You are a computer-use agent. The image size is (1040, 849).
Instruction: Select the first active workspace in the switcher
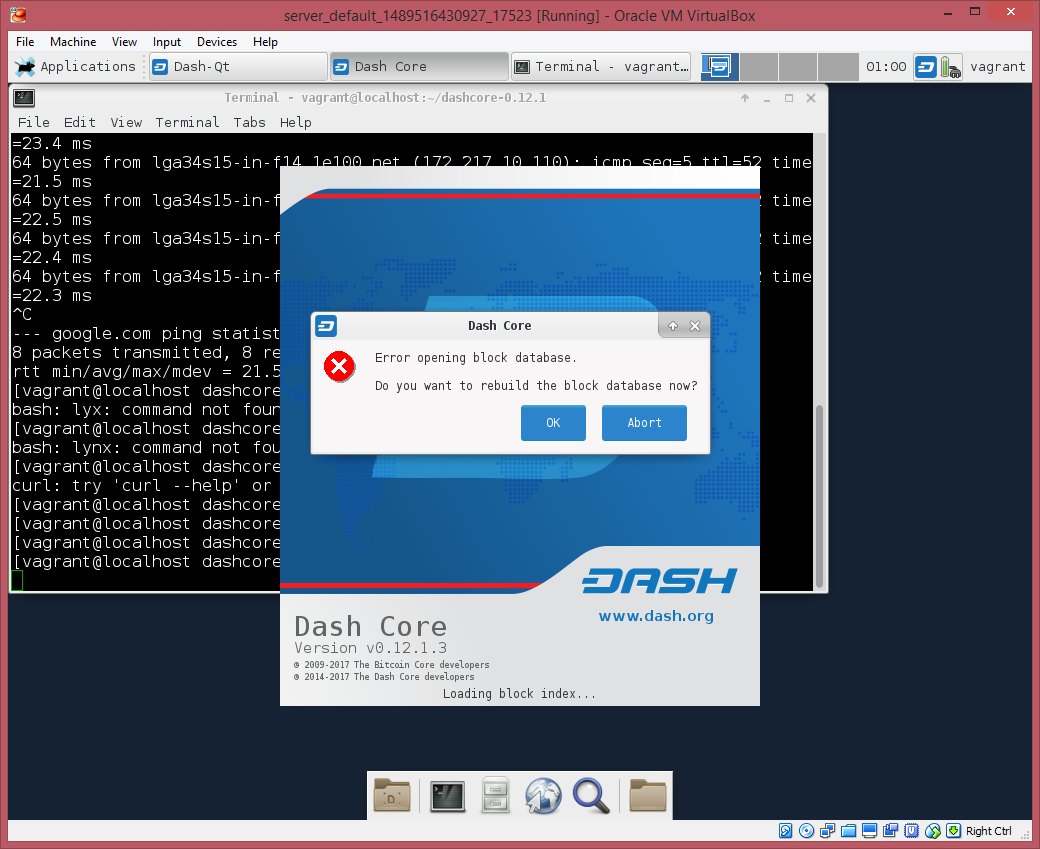coord(720,66)
